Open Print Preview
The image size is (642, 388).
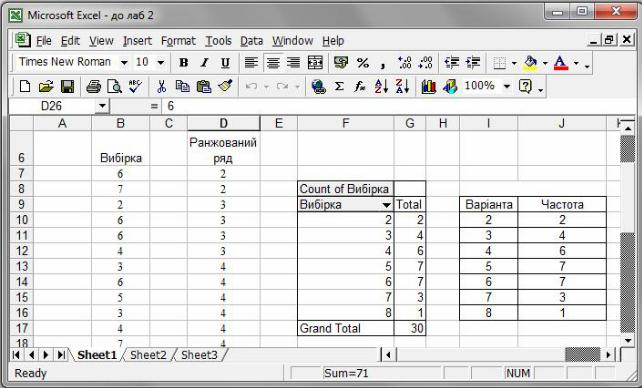coord(114,86)
